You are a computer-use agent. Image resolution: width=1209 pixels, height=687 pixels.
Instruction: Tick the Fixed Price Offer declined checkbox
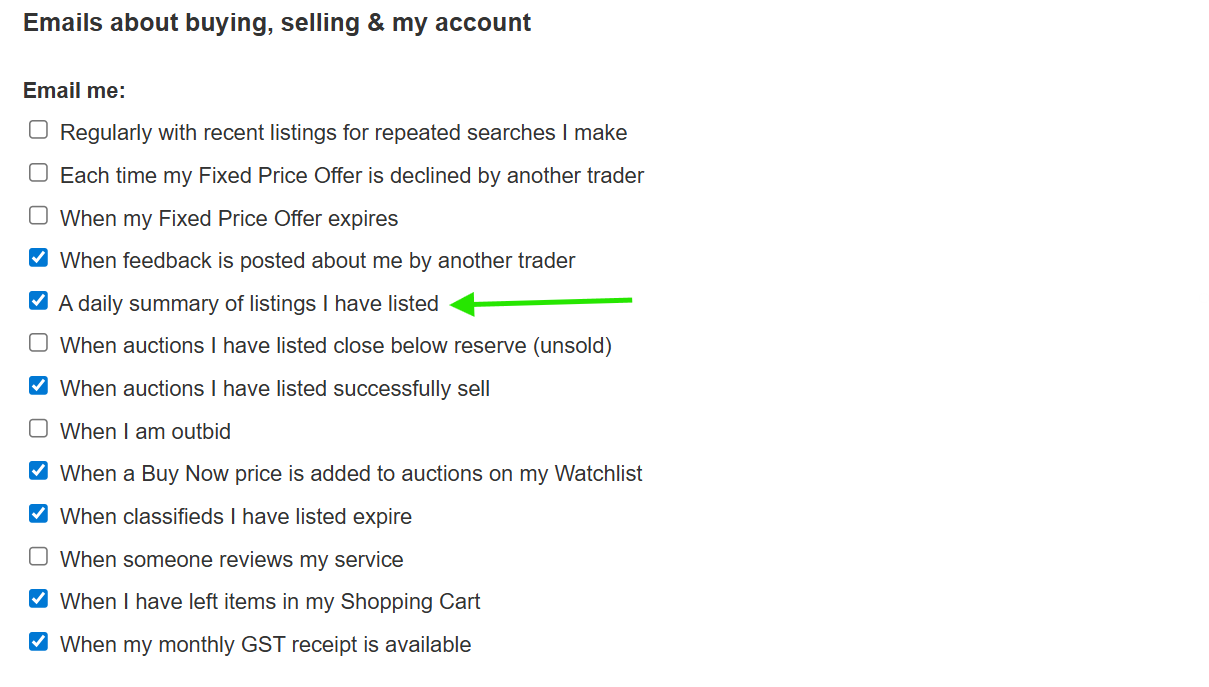(38, 173)
